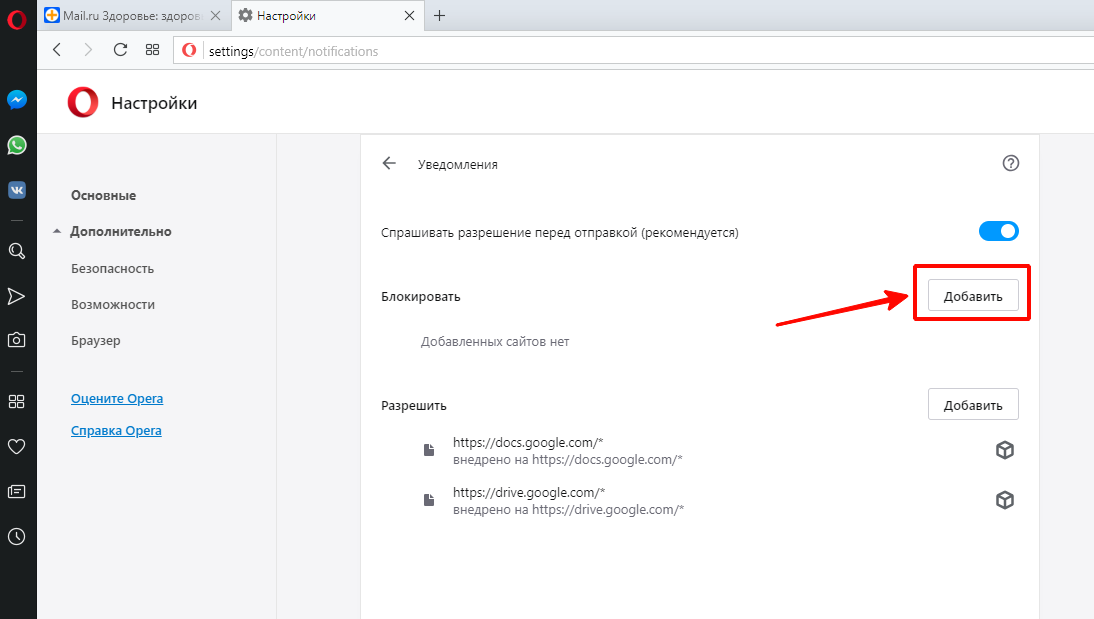
Task: Open personal news icon in the sidebar
Action: (17, 491)
